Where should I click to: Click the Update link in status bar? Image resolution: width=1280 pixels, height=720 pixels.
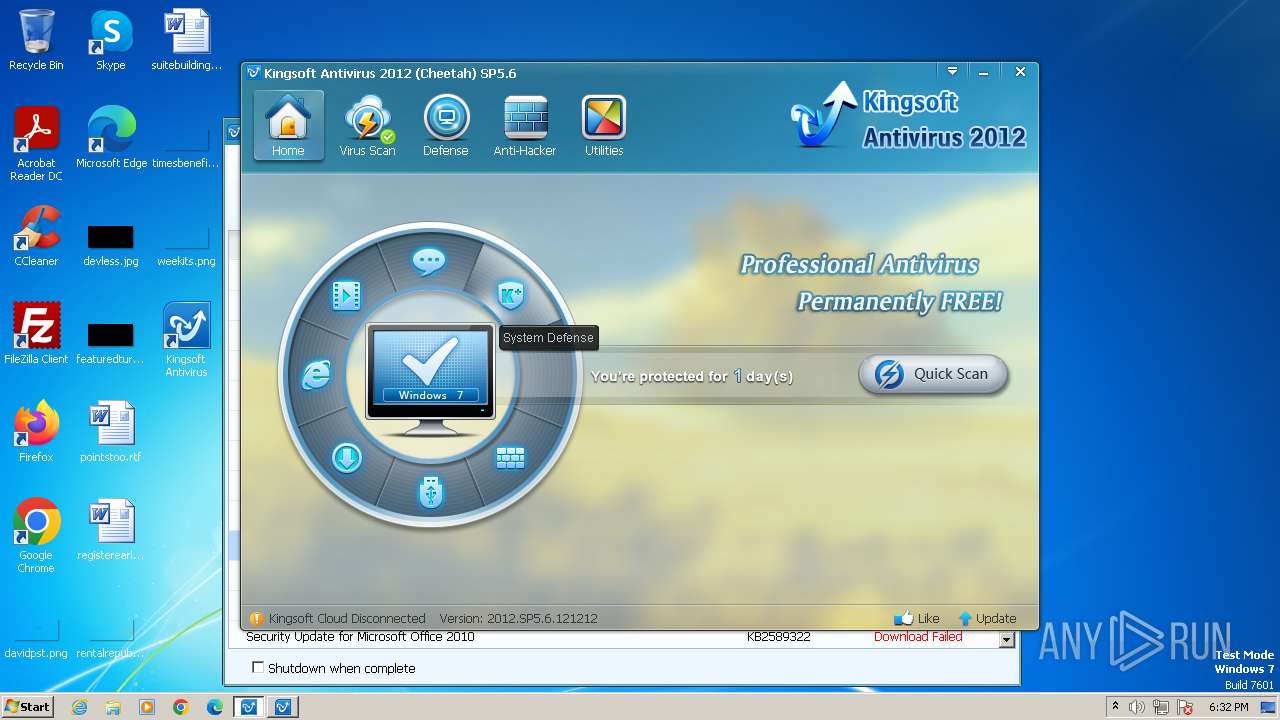click(987, 618)
